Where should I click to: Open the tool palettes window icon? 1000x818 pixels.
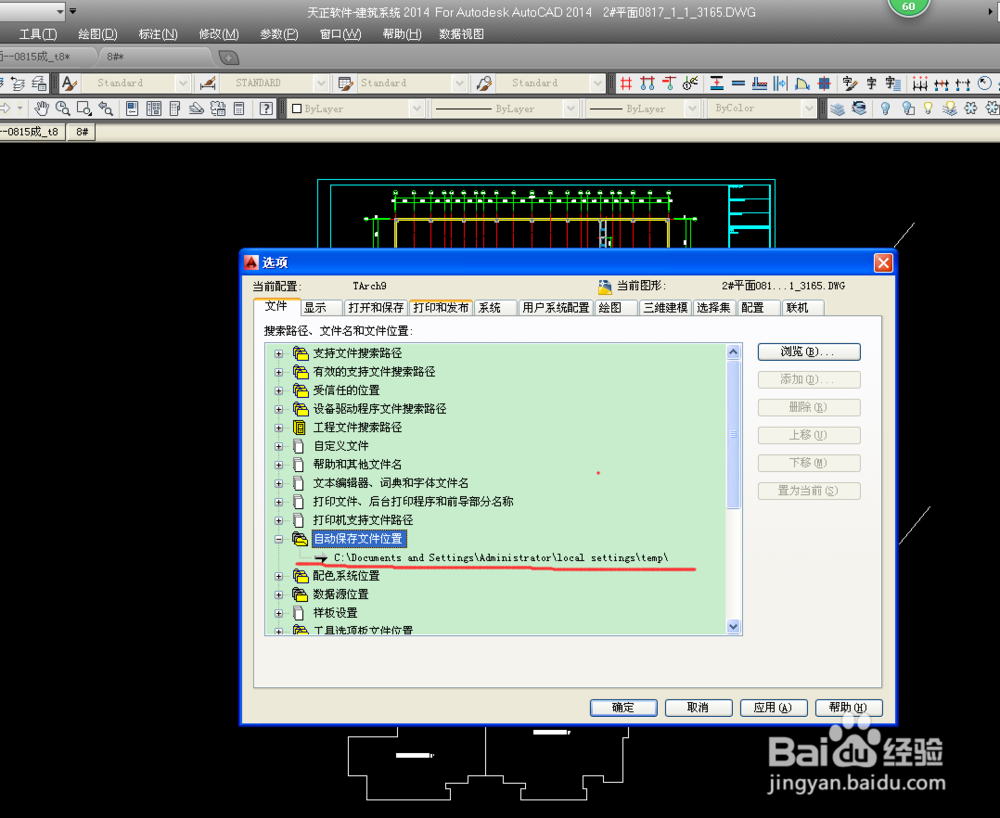(x=175, y=108)
